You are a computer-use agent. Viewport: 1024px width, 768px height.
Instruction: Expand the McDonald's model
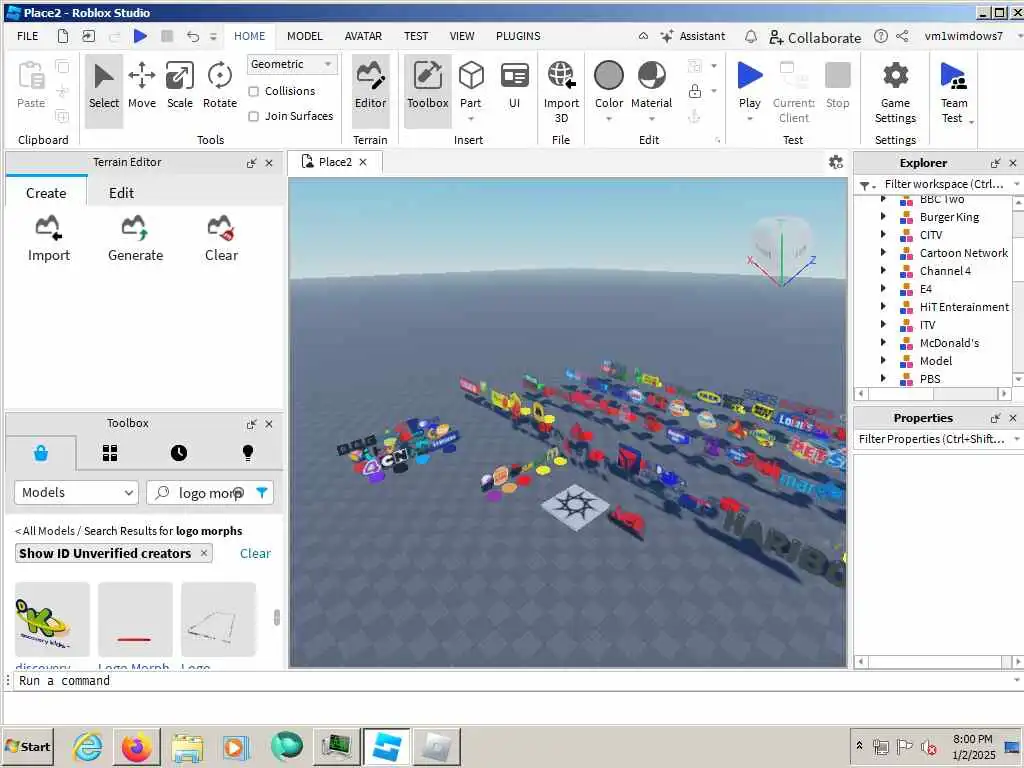pyautogui.click(x=883, y=342)
